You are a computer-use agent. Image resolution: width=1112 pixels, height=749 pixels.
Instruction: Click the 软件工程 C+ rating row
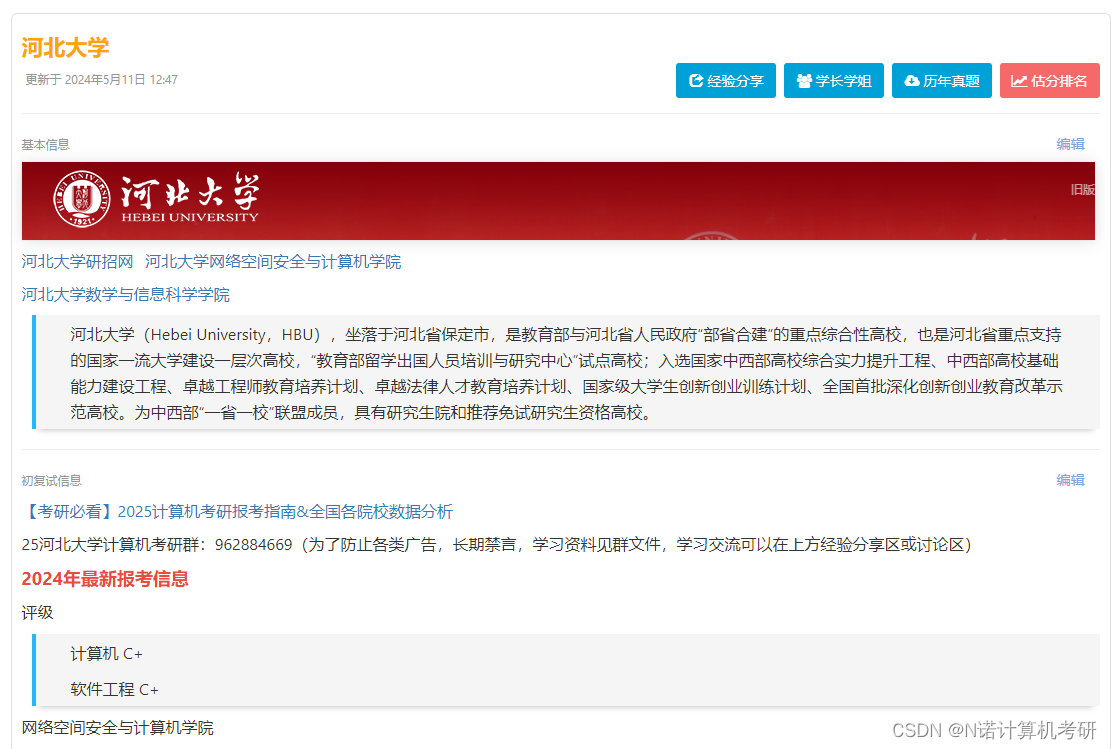(114, 689)
